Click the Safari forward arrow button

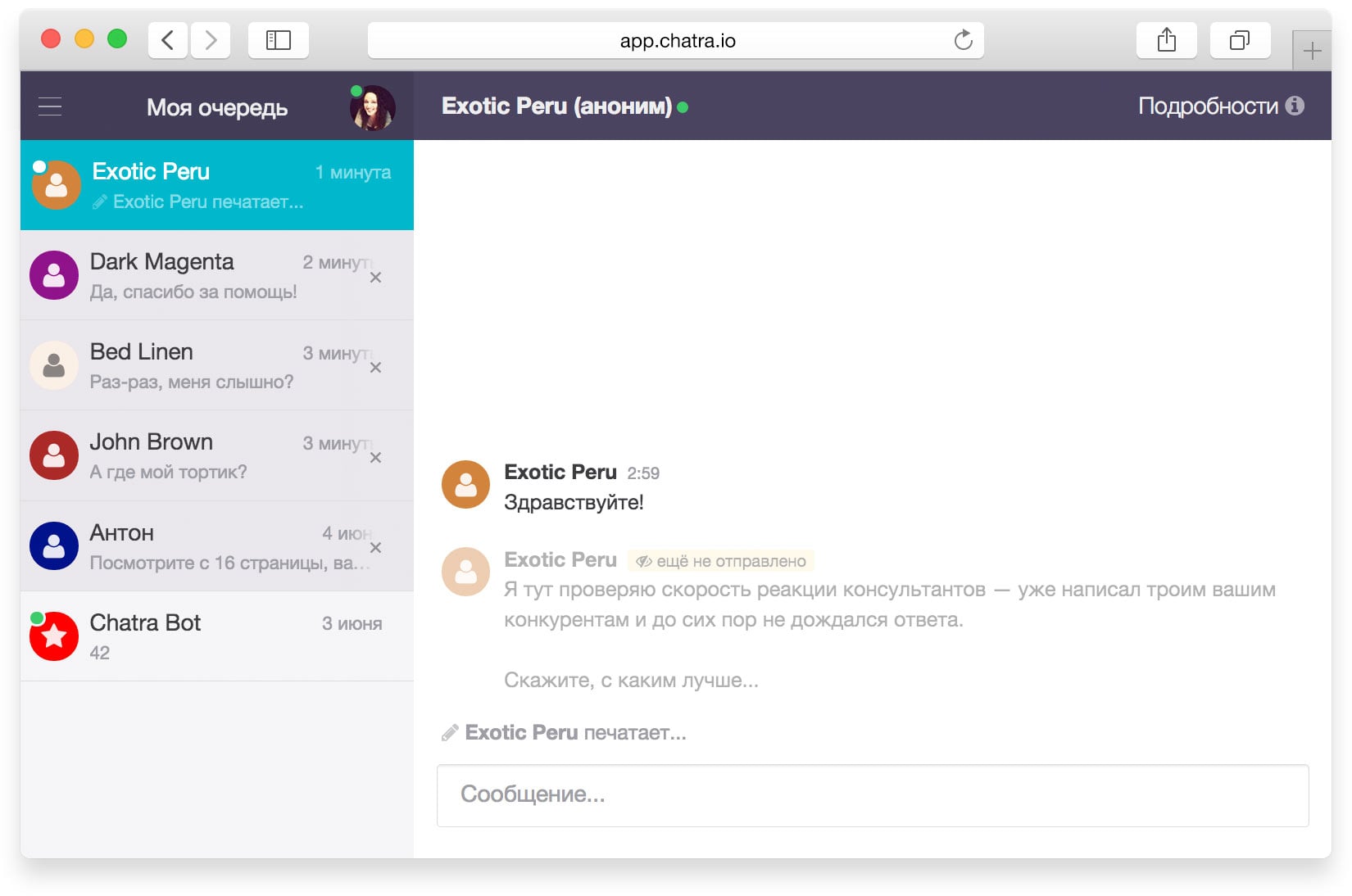(211, 40)
